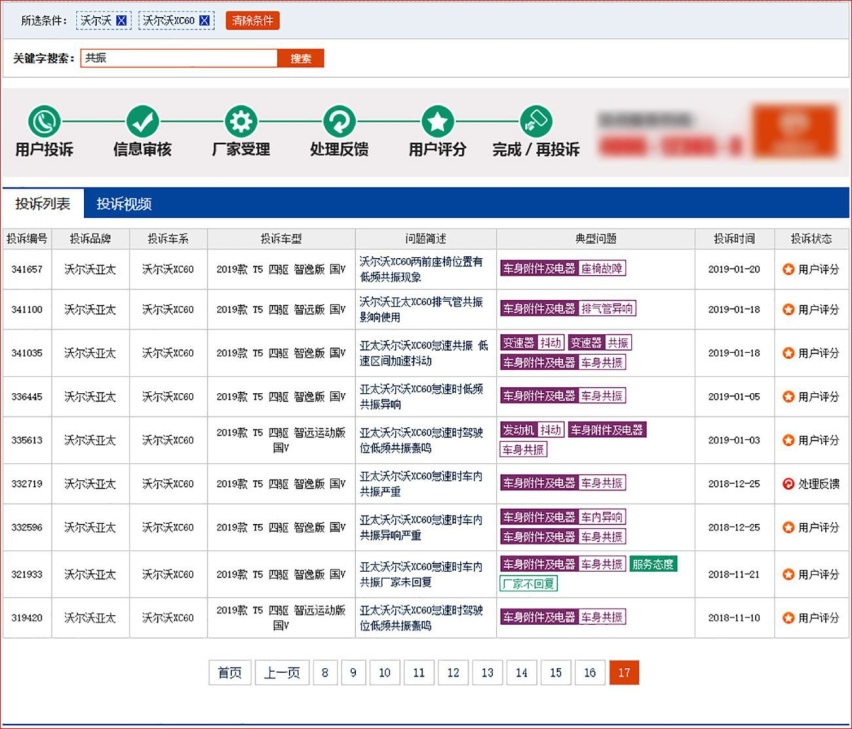
Task: Open complaint number 341035
Action: pos(27,353)
